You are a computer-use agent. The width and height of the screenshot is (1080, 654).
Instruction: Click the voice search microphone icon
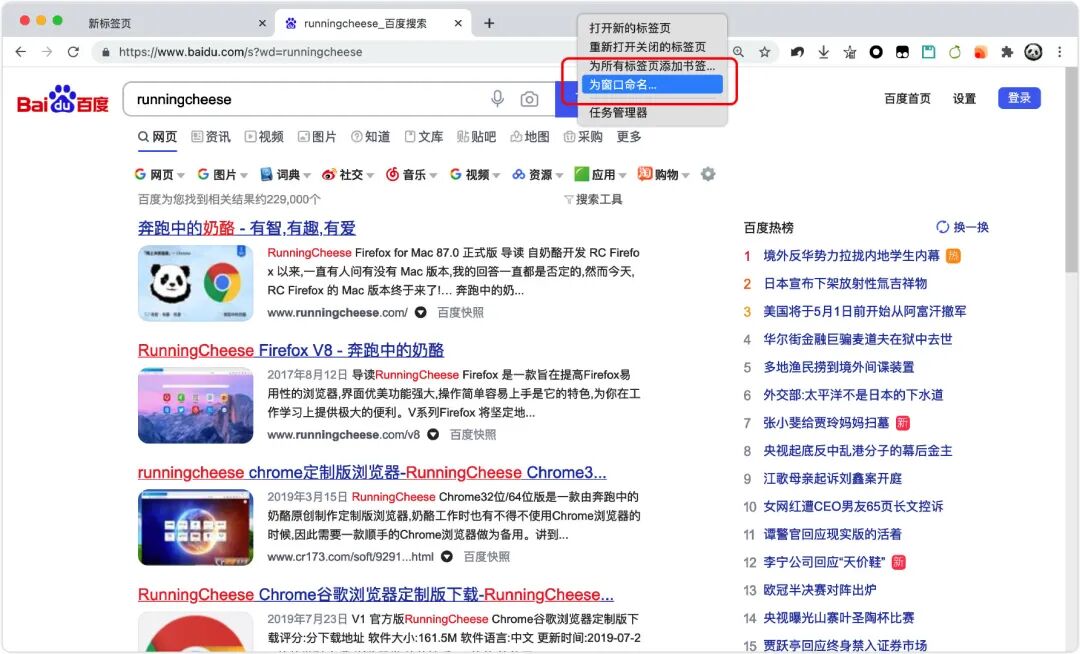point(497,99)
